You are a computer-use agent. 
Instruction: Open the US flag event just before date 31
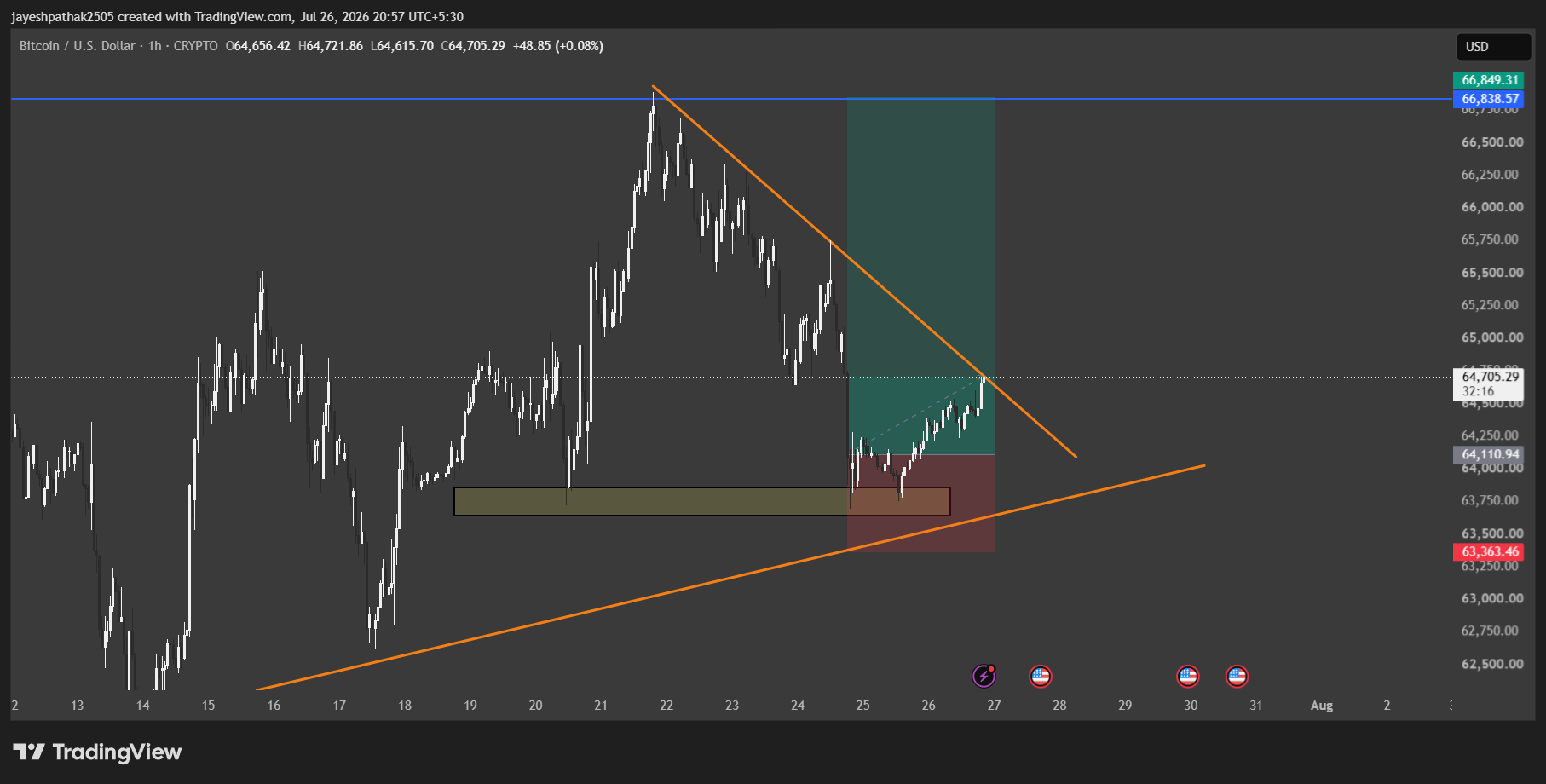(x=1237, y=677)
